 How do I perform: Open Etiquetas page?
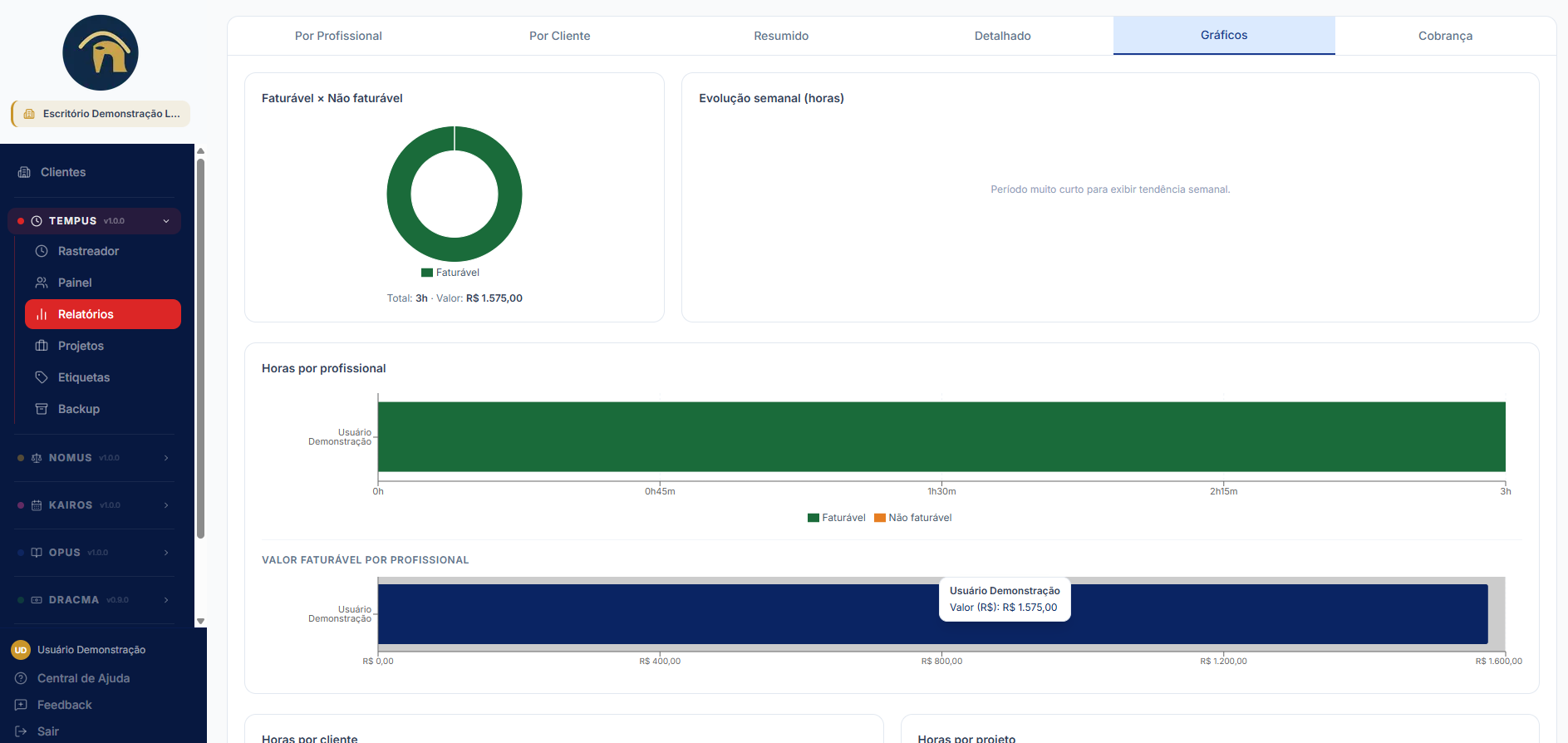coord(103,377)
